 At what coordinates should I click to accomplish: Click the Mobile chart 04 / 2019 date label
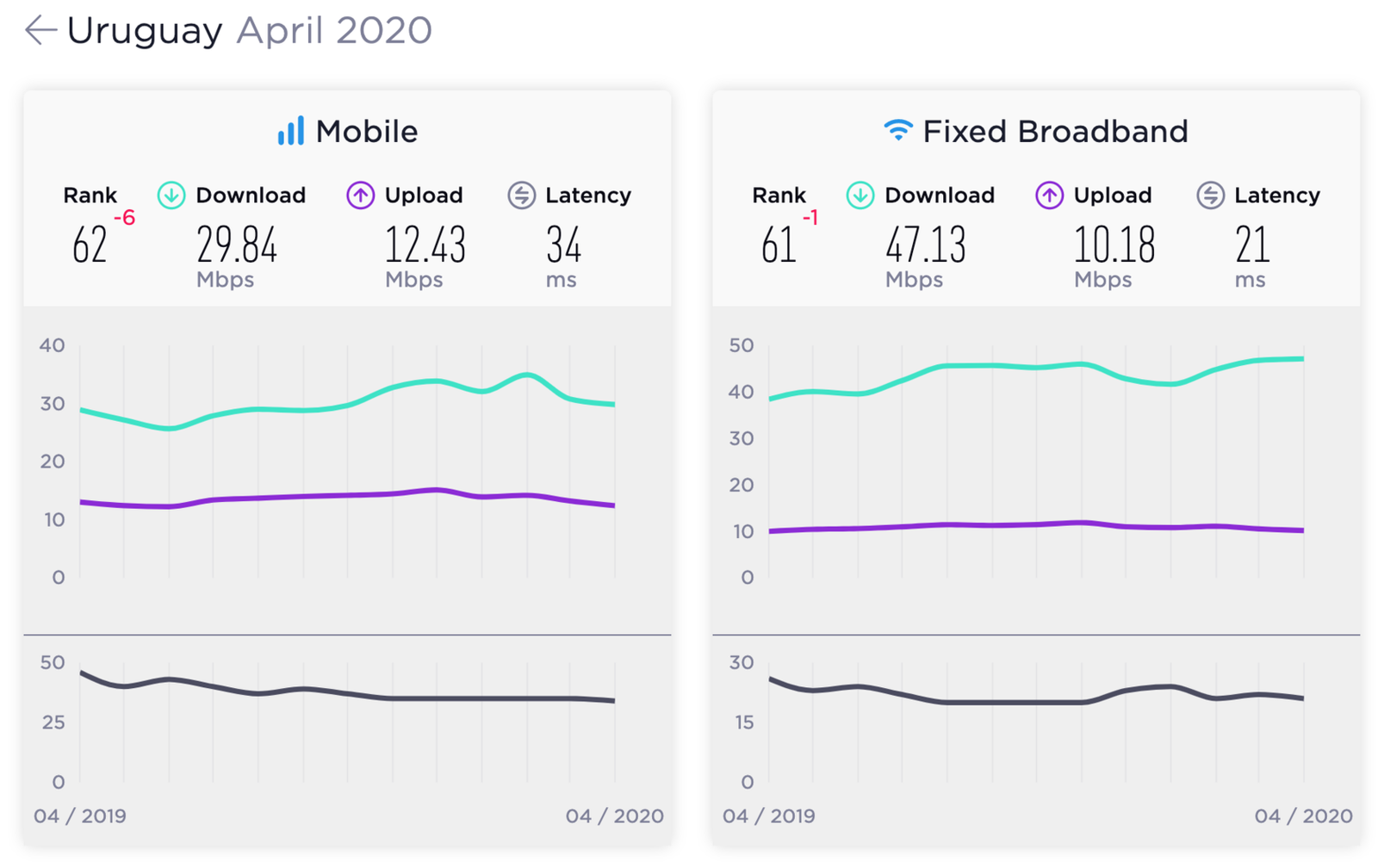[x=80, y=815]
